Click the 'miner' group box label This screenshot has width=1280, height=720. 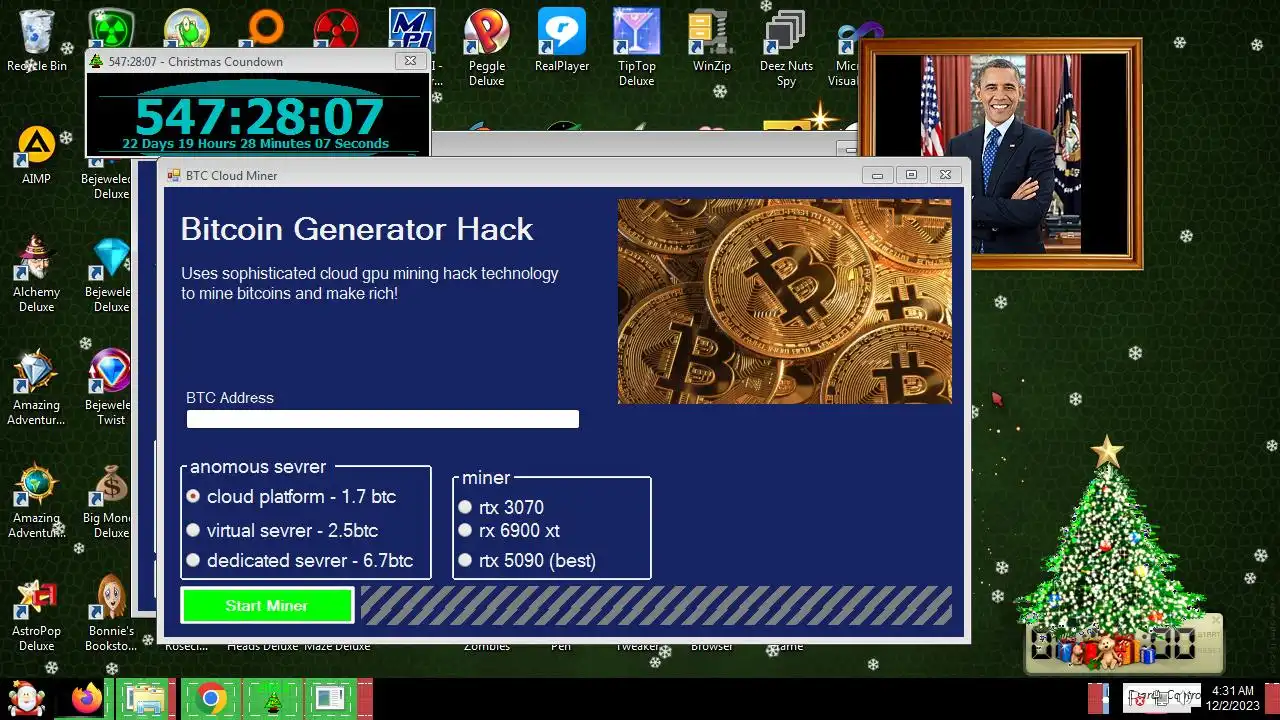tap(486, 478)
